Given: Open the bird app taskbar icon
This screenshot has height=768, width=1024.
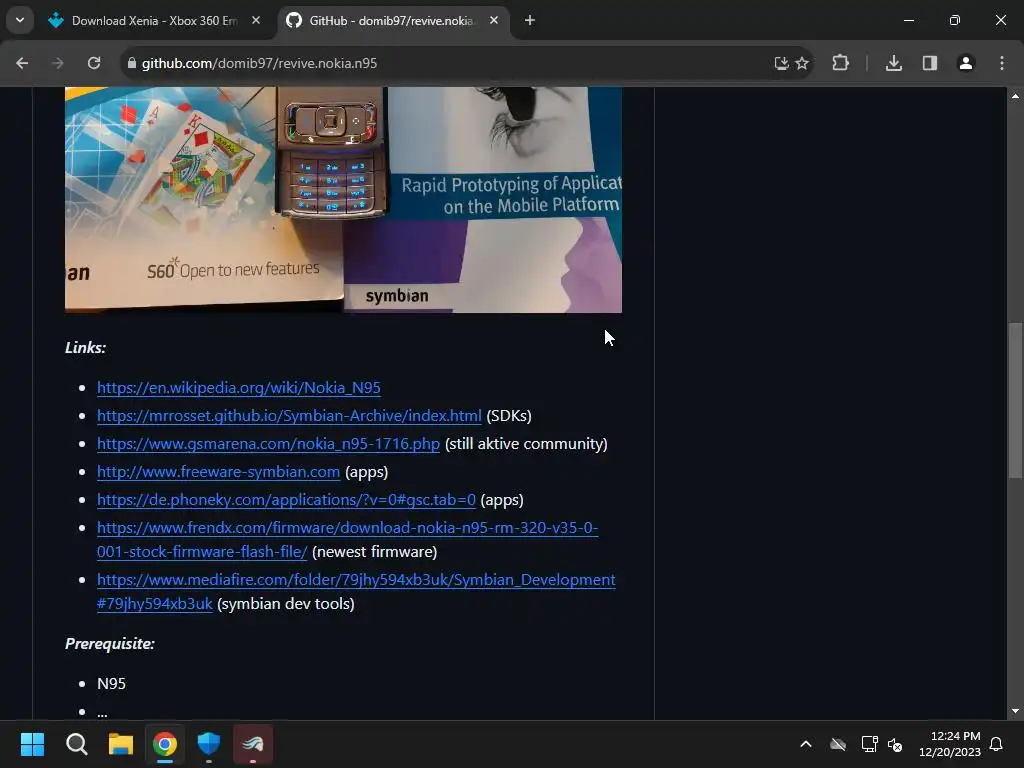Looking at the screenshot, I should pyautogui.click(x=253, y=744).
